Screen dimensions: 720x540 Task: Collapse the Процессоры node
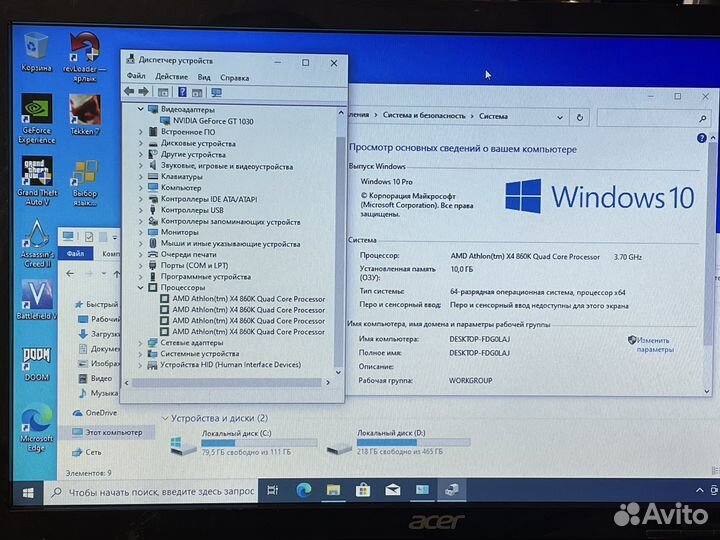click(141, 287)
